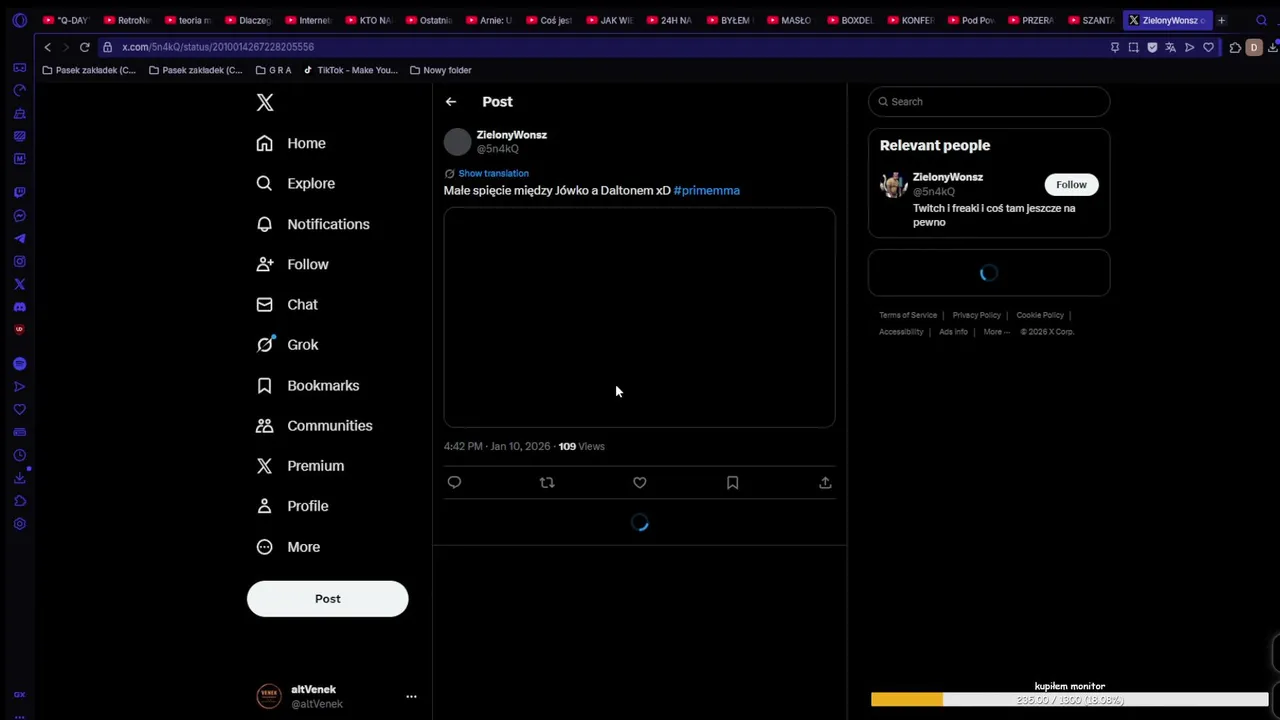Open ZielonyWonsz avatar in Relevant people

click(893, 185)
